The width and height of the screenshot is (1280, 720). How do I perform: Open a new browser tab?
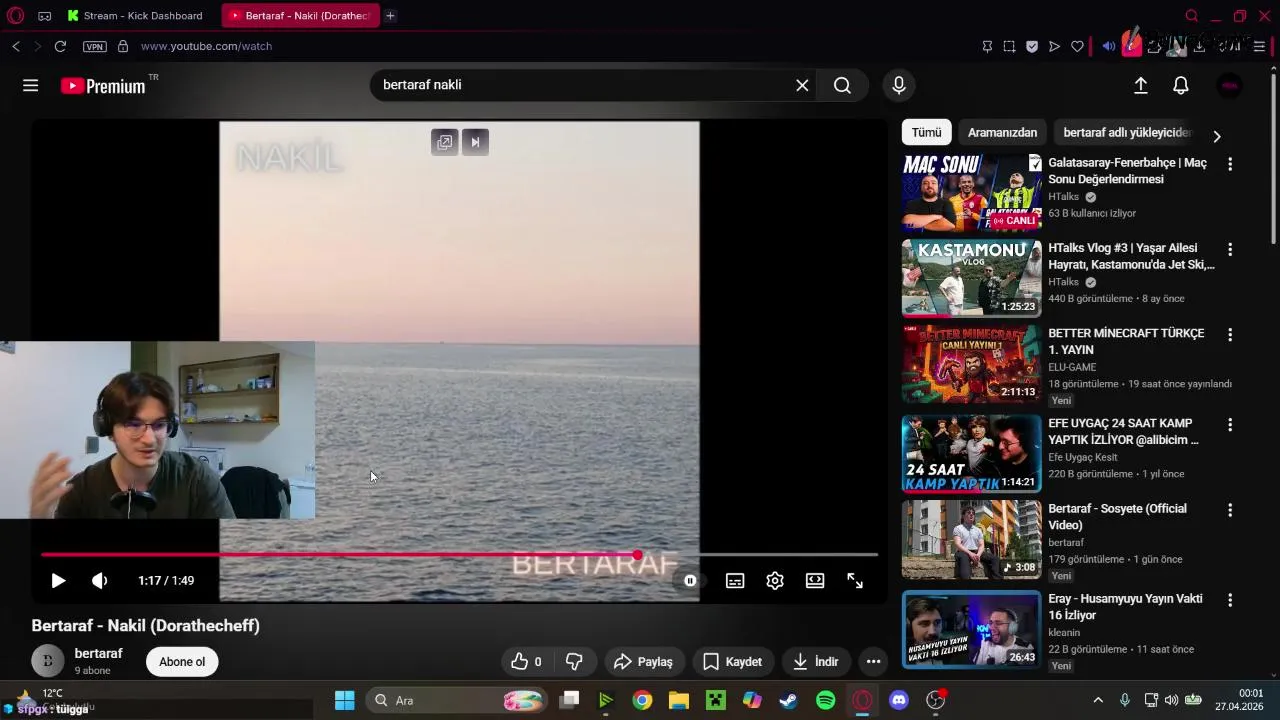click(x=390, y=15)
